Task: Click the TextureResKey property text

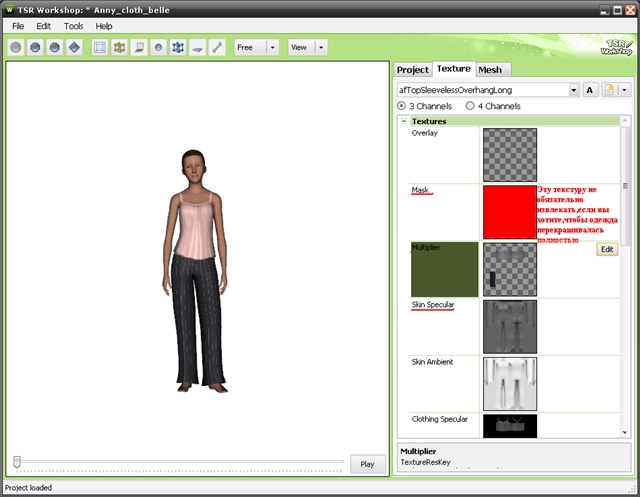Action: (425, 462)
